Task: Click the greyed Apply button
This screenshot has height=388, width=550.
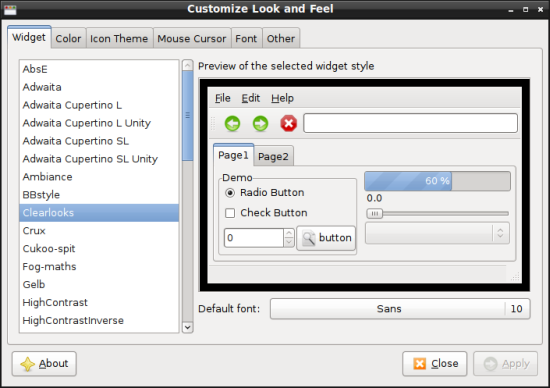Action: [x=505, y=364]
